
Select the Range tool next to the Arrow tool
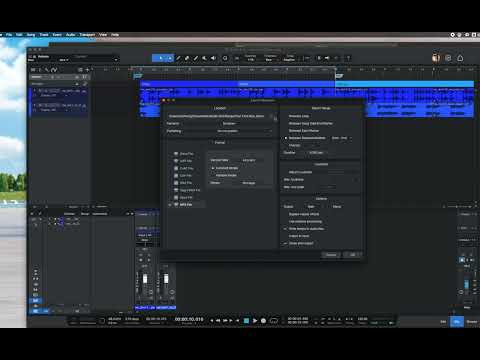click(170, 58)
